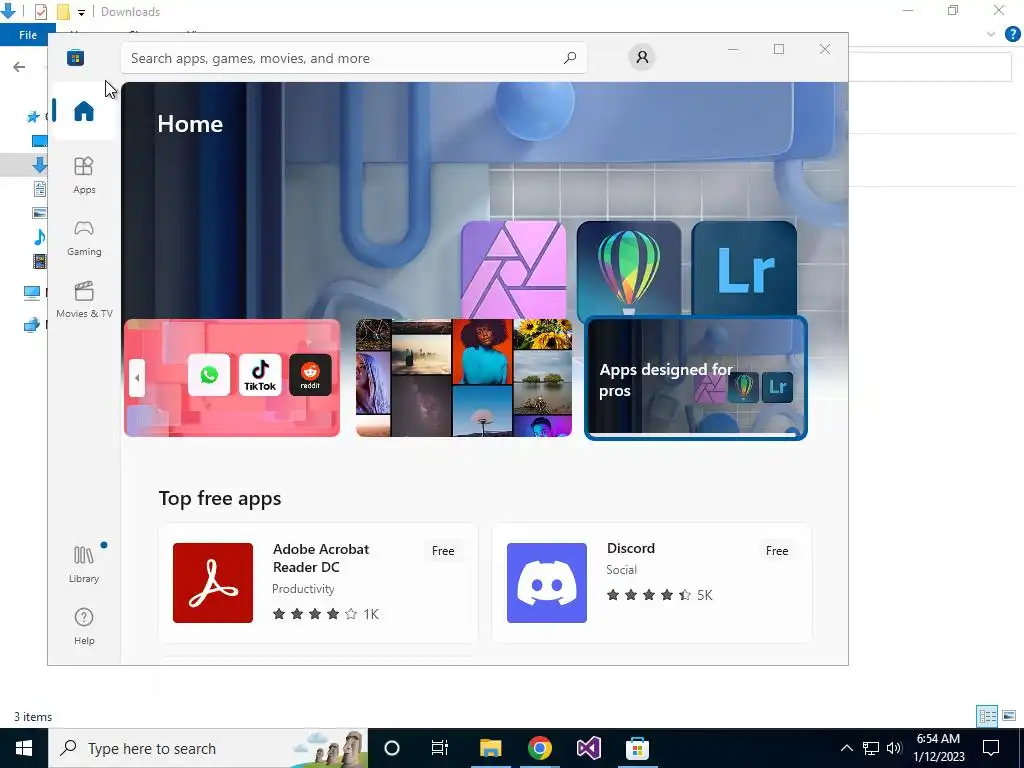Click Discord's 5K rating count
The image size is (1024, 768).
click(x=705, y=595)
